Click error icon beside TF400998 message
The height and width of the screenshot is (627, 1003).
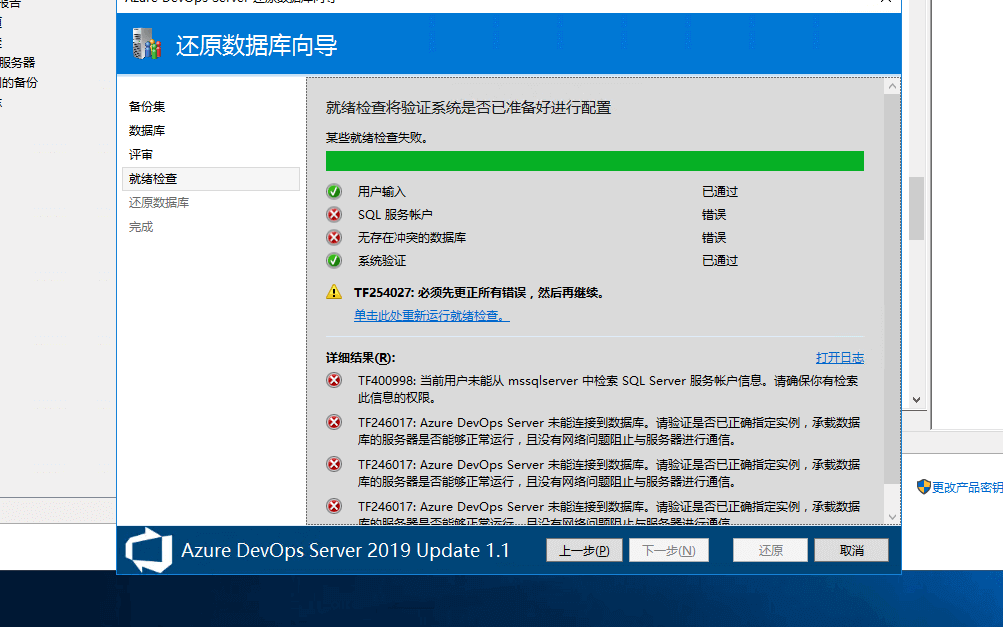tap(334, 381)
